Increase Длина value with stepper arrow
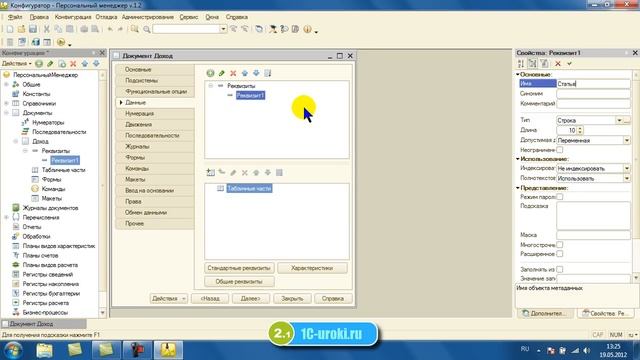Image resolution: width=640 pixels, height=360 pixels. tap(580, 128)
